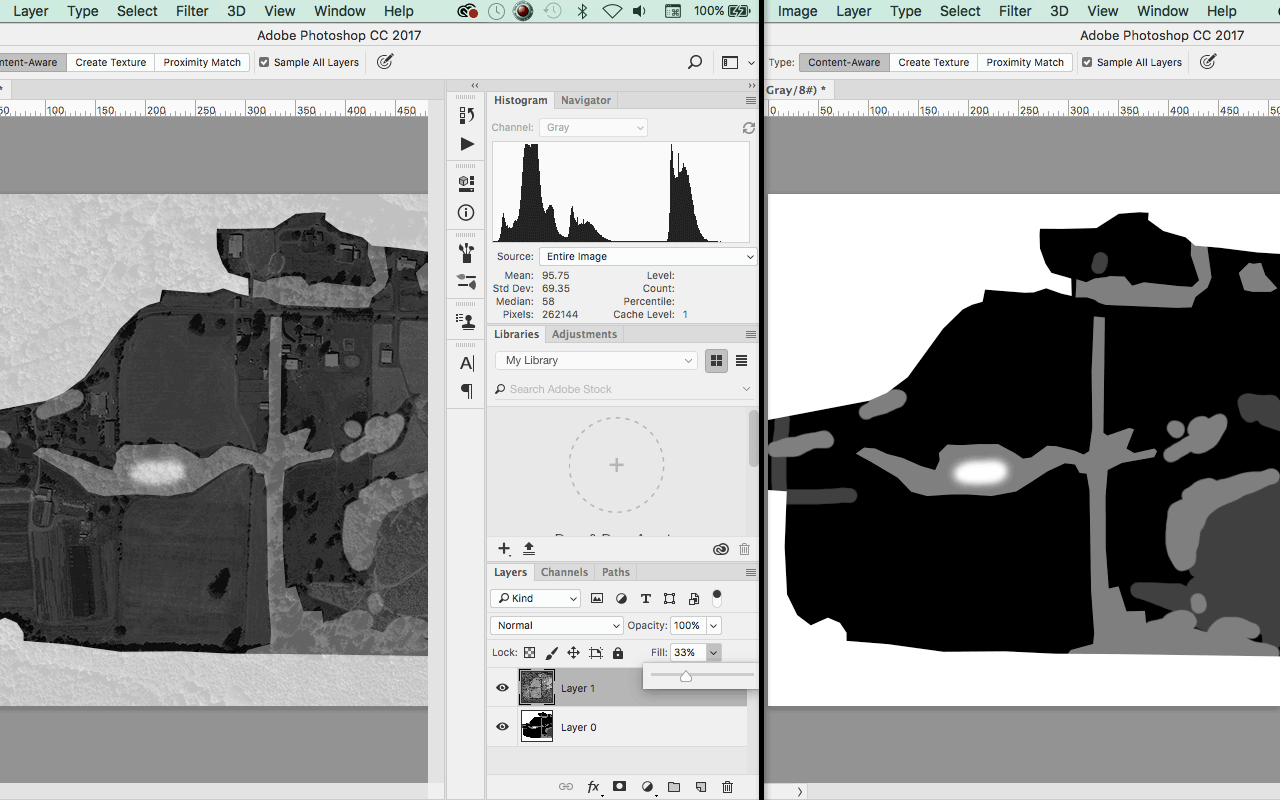Click the Fill percentage dropdown arrow

[x=713, y=652]
